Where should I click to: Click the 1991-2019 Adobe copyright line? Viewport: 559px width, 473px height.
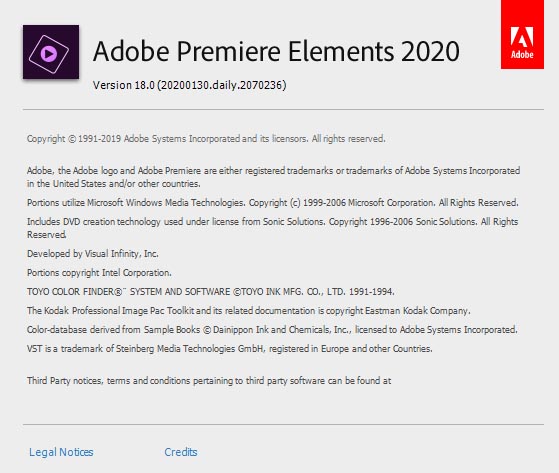pos(206,139)
